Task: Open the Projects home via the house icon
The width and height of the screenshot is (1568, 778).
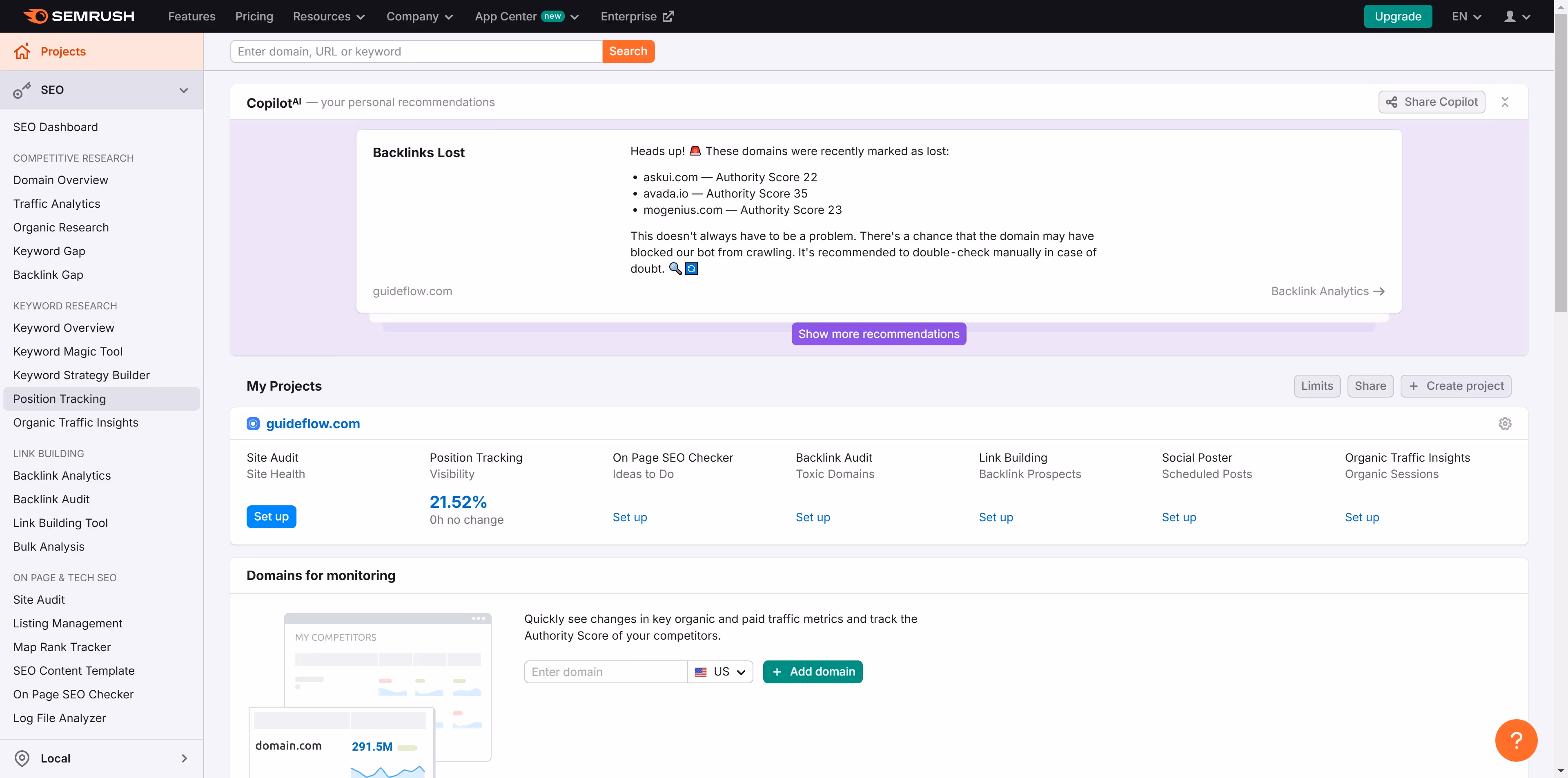Action: 22,51
